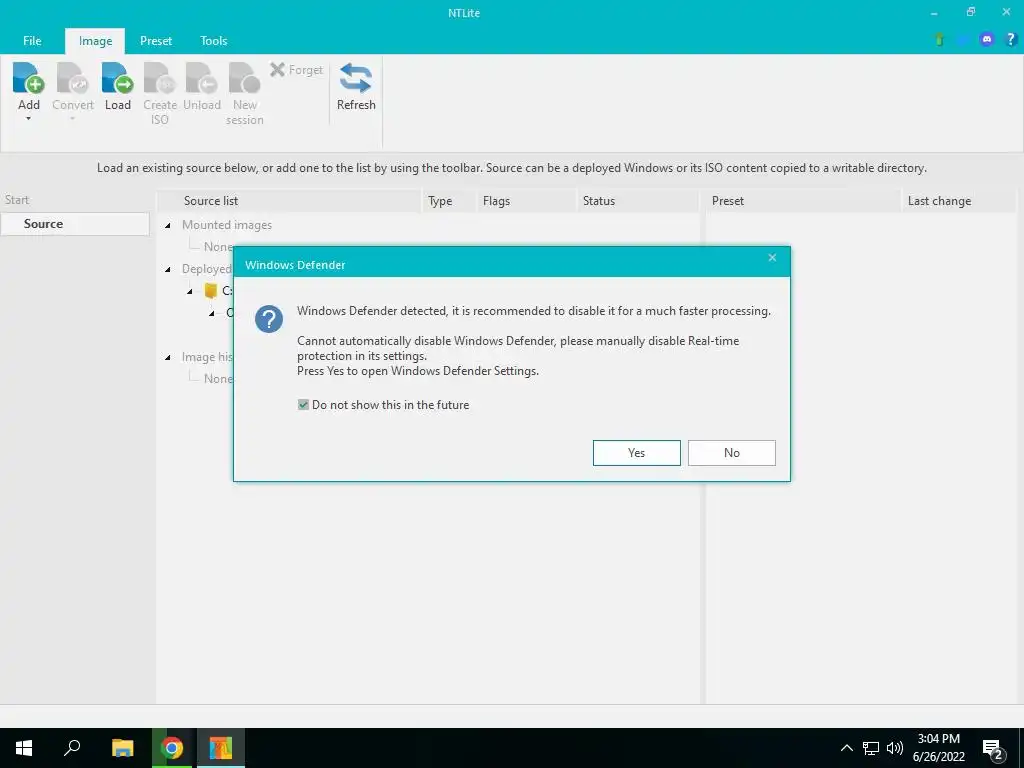Viewport: 1024px width, 768px height.
Task: Click the Load toolbar icon
Action: point(118,78)
